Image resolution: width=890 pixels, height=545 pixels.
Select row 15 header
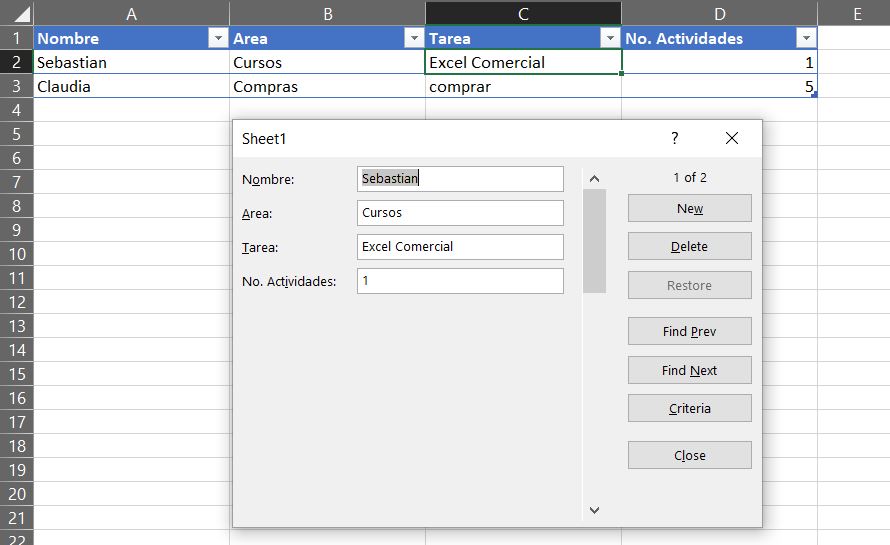[16, 374]
